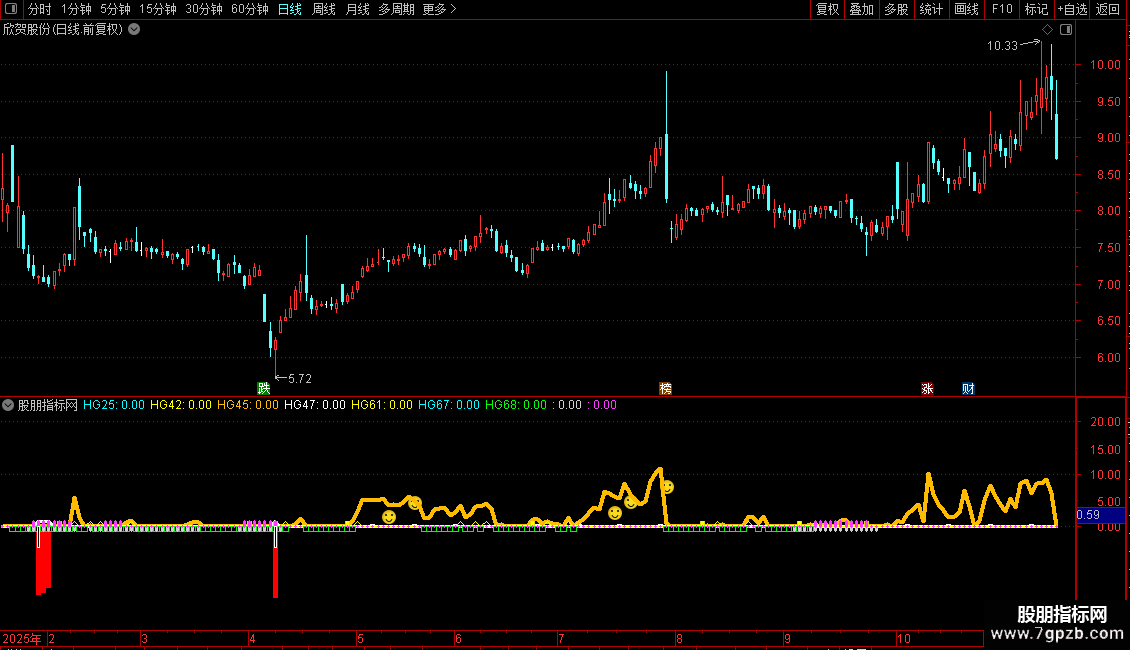The image size is (1130, 650).
Task: Switch to 分时 intraday view
Action: 40,9
